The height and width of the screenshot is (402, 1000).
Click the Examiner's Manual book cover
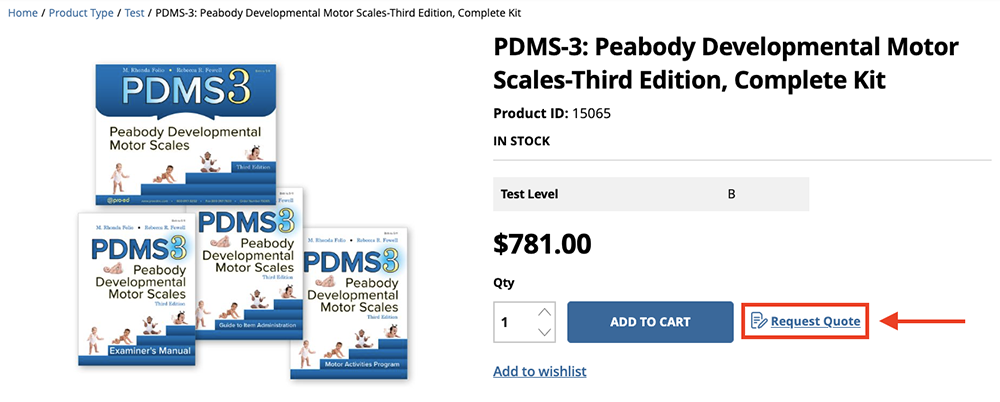click(135, 290)
